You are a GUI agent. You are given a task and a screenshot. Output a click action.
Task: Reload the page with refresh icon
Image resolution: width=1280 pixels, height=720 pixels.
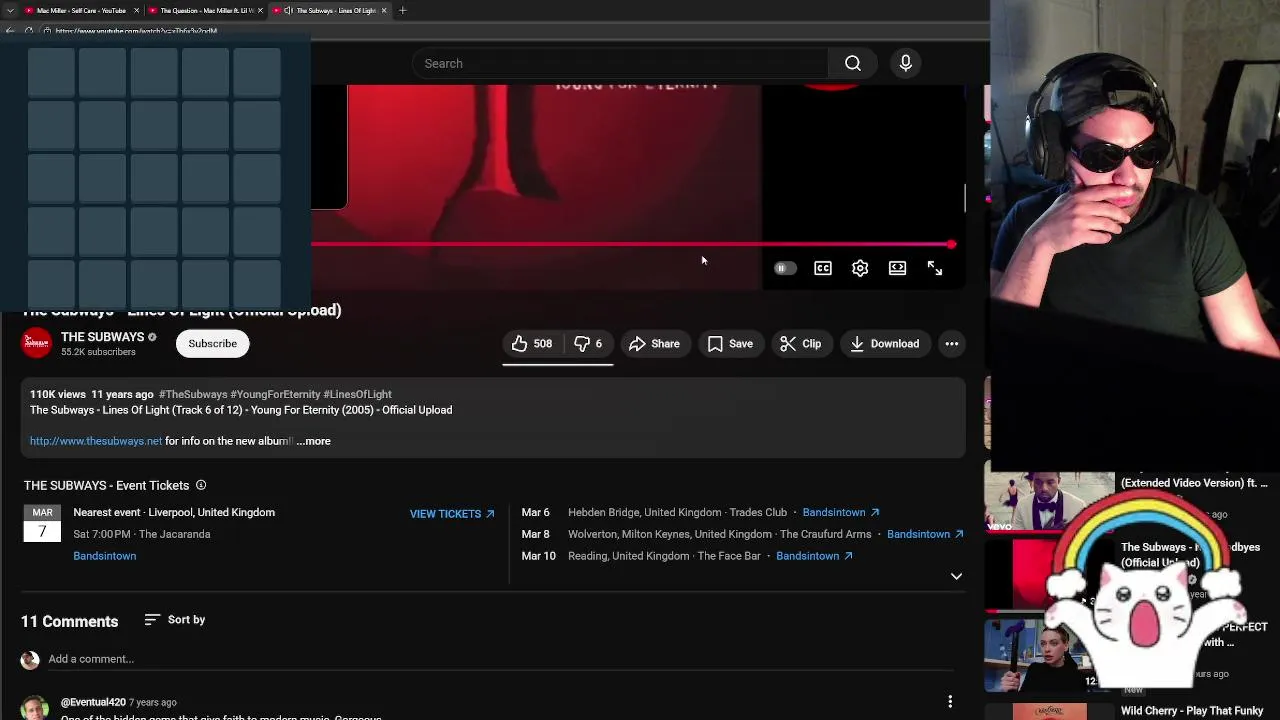(30, 31)
